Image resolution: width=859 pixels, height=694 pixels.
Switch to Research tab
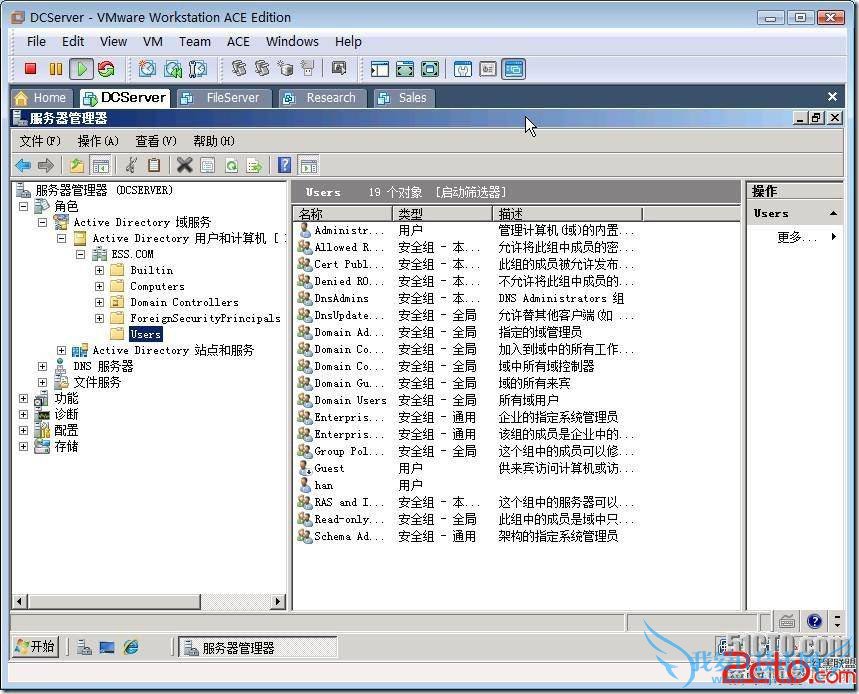point(322,98)
